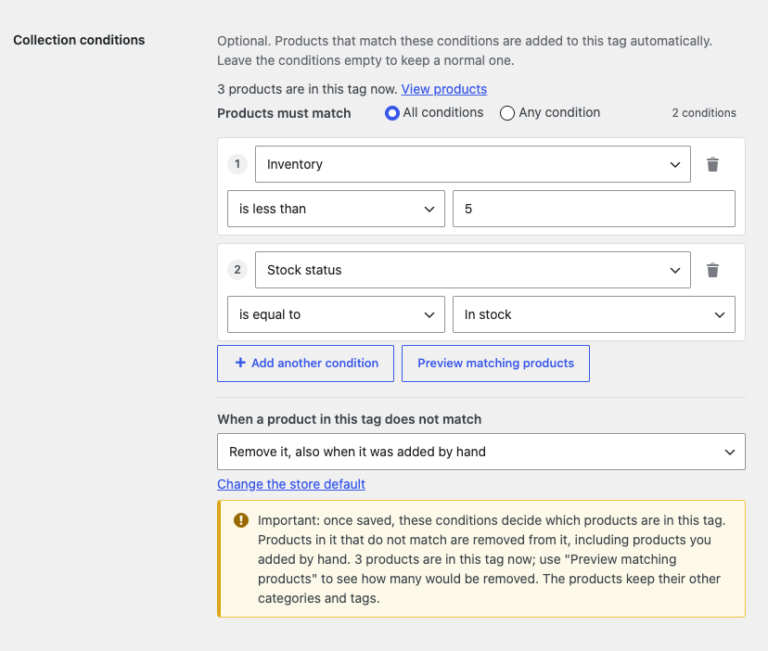768x651 pixels.
Task: Delete the Inventory condition with trash icon
Action: click(x=713, y=164)
